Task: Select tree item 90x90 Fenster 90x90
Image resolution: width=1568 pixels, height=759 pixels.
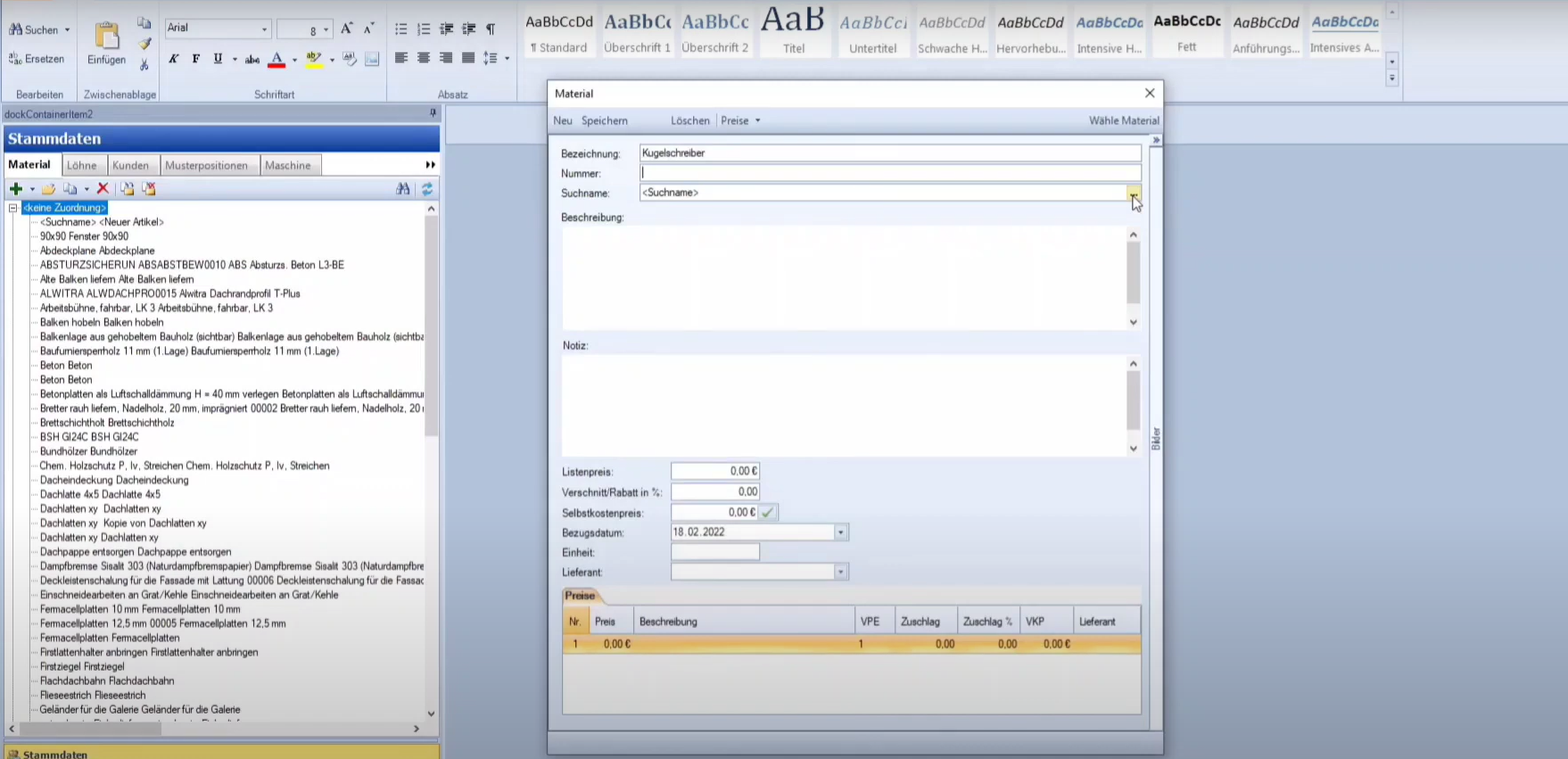Action: click(84, 236)
